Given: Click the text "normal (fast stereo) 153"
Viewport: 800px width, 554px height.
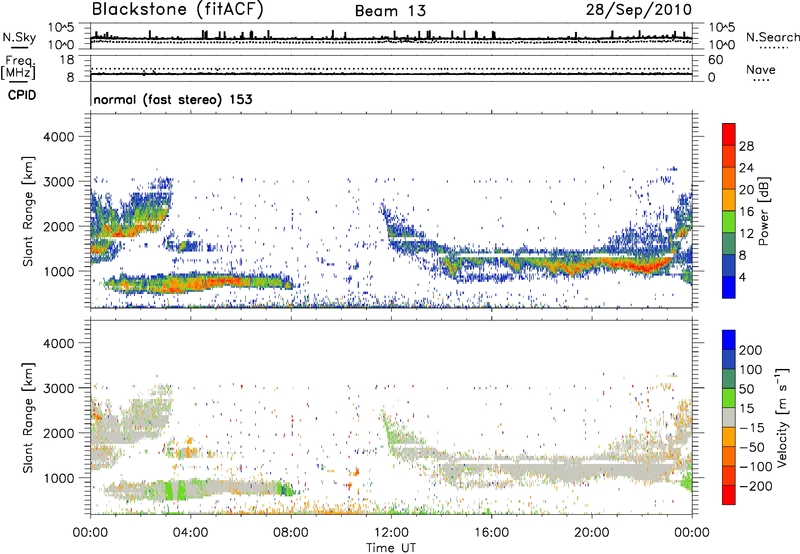Looking at the screenshot, I should coord(173,99).
